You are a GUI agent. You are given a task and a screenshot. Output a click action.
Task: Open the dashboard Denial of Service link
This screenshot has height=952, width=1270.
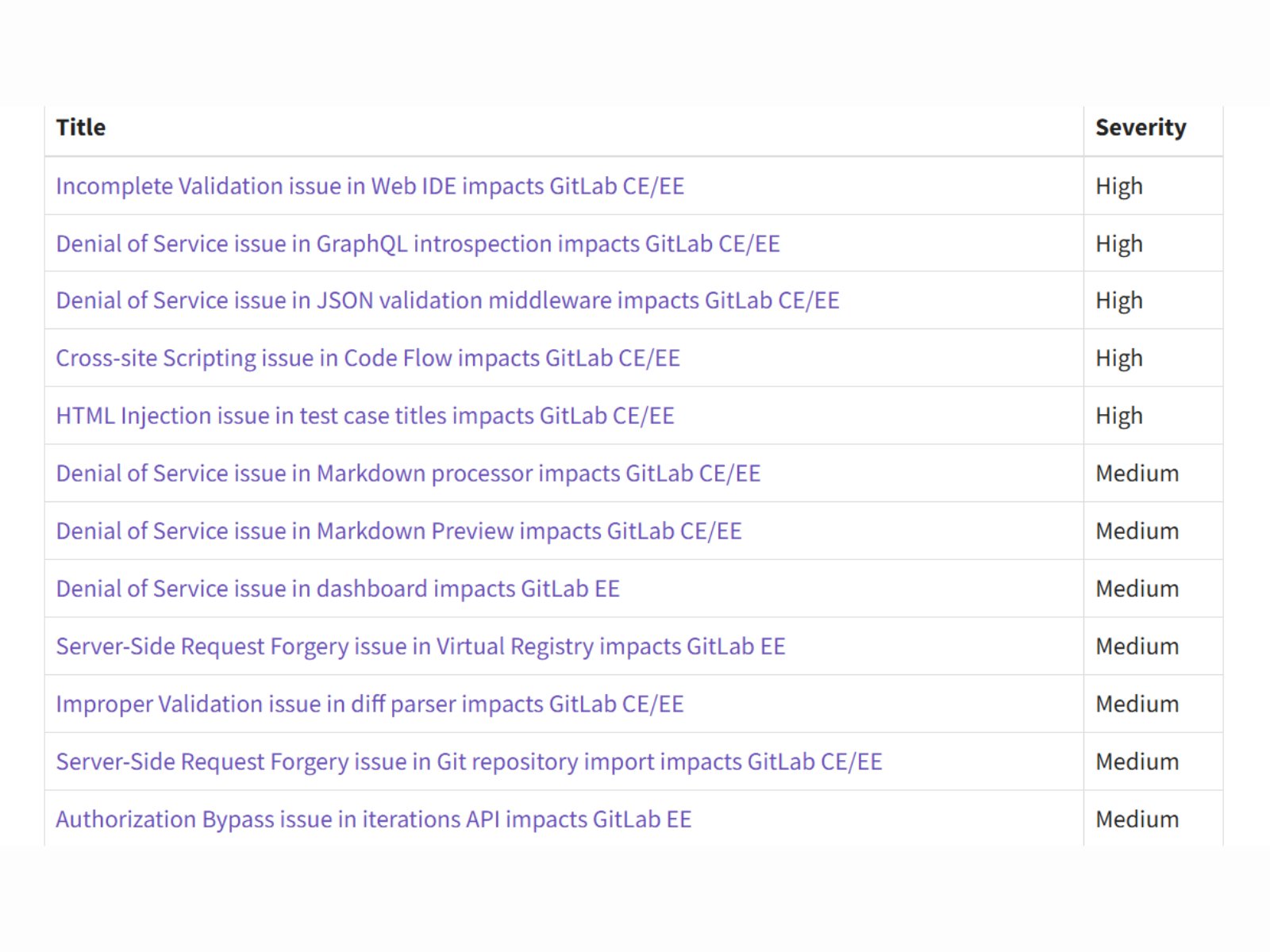[337, 589]
